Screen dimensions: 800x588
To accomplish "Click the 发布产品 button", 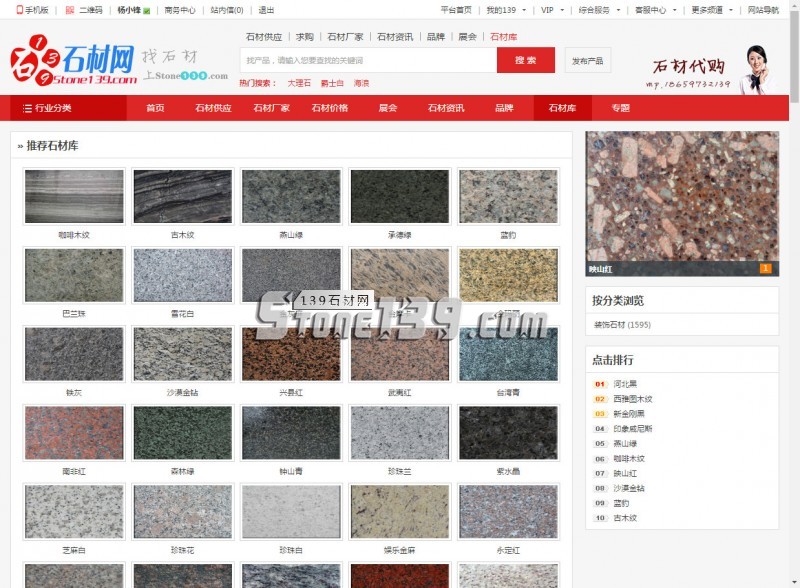I will (587, 61).
